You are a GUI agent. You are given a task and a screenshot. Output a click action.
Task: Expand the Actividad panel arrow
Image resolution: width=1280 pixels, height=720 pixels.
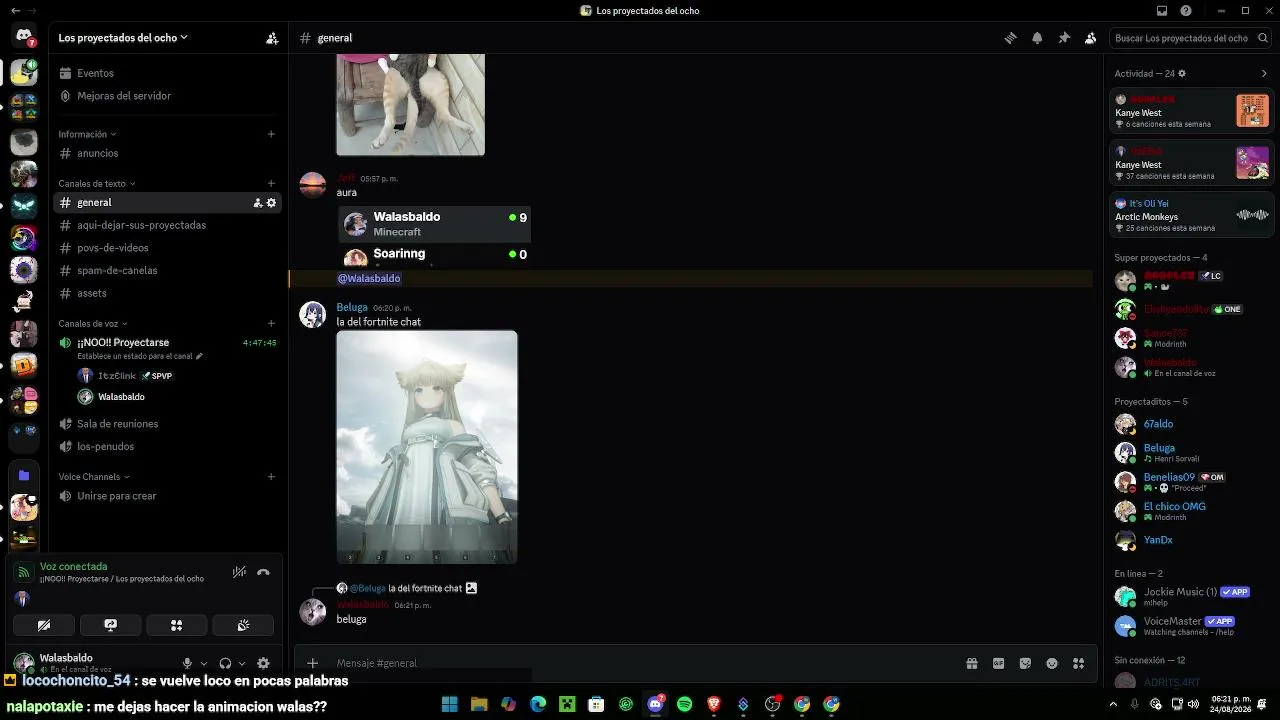pos(1264,74)
